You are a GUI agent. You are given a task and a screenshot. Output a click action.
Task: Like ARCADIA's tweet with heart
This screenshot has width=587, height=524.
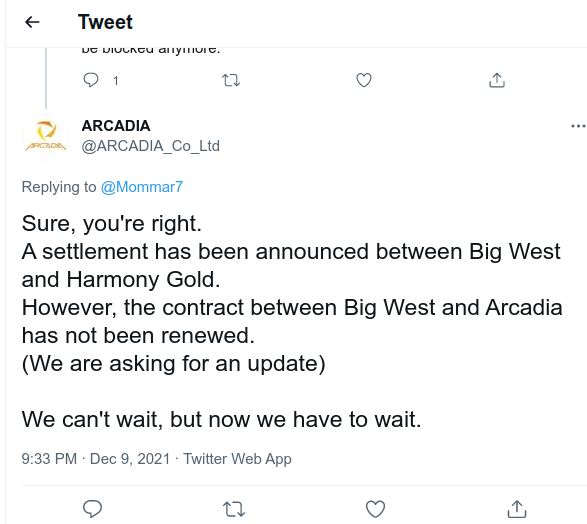pyautogui.click(x=375, y=509)
